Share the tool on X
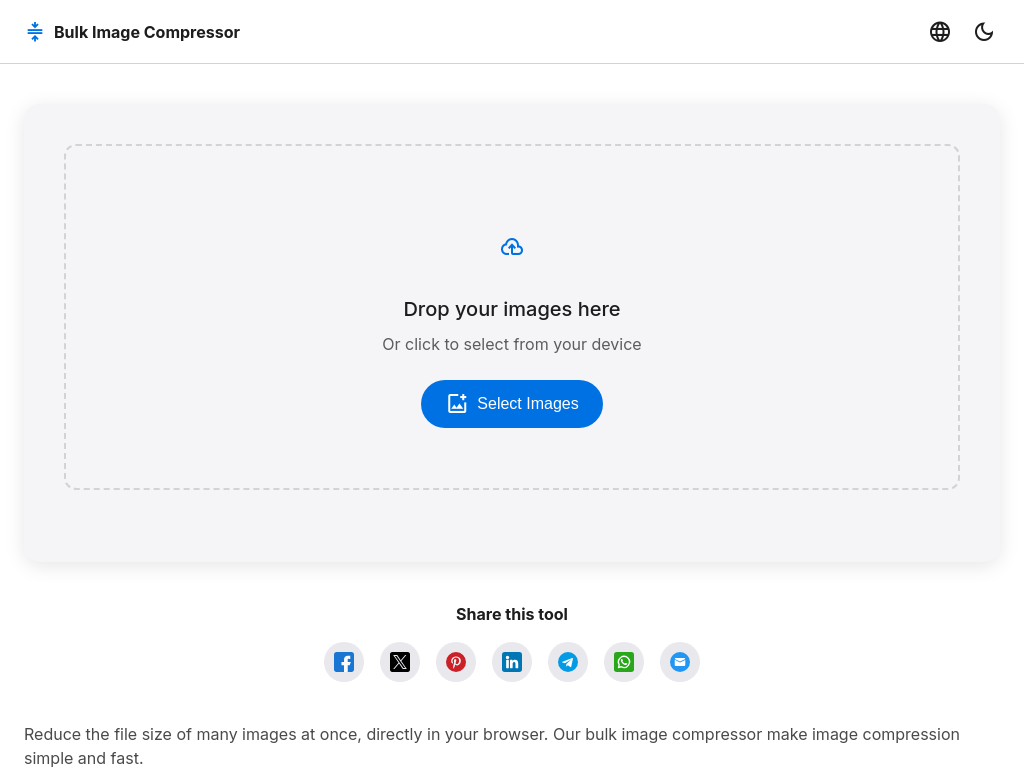Screen dimensions: 1024x768 click(400, 662)
